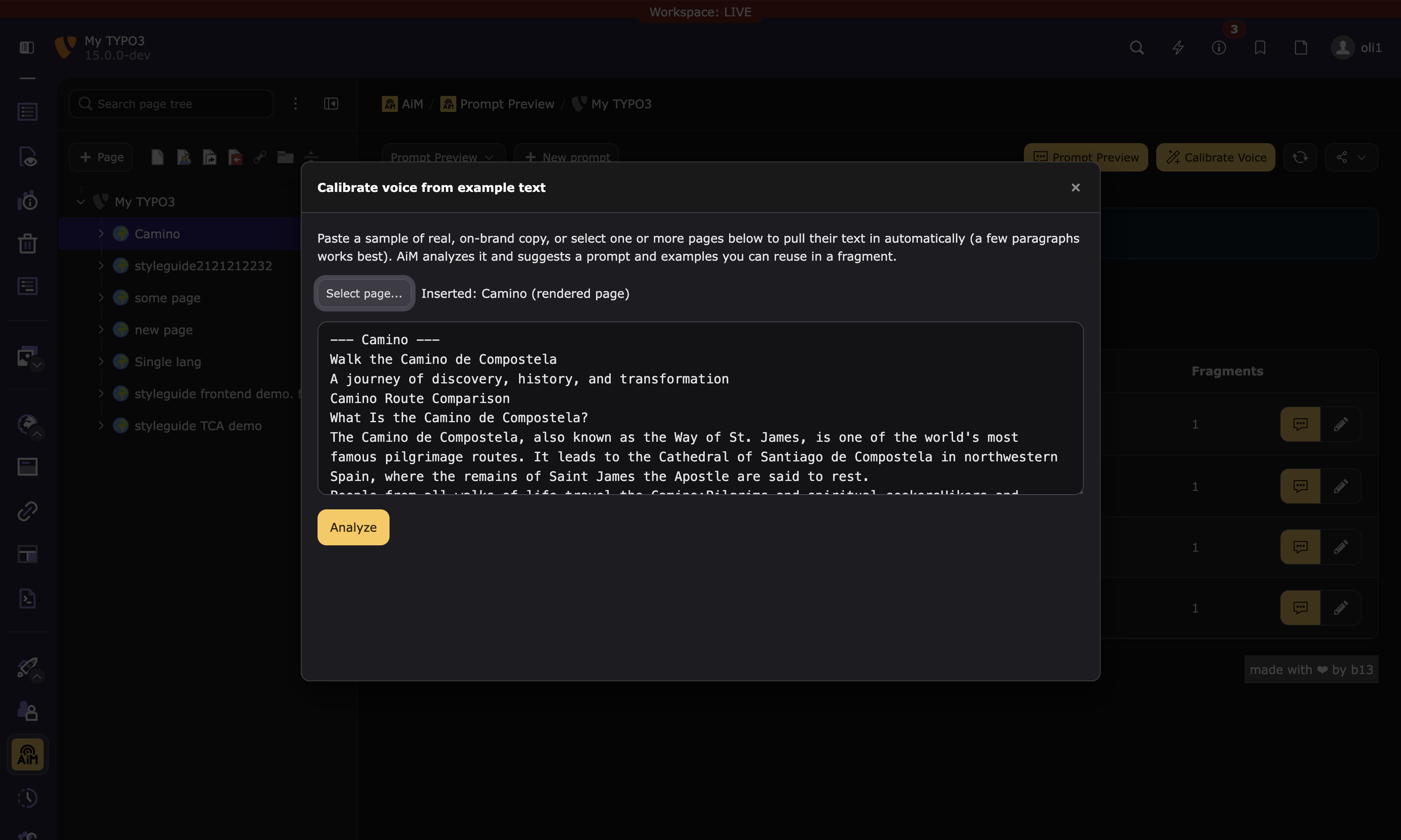Open recent documents icon in top bar

(x=1301, y=48)
